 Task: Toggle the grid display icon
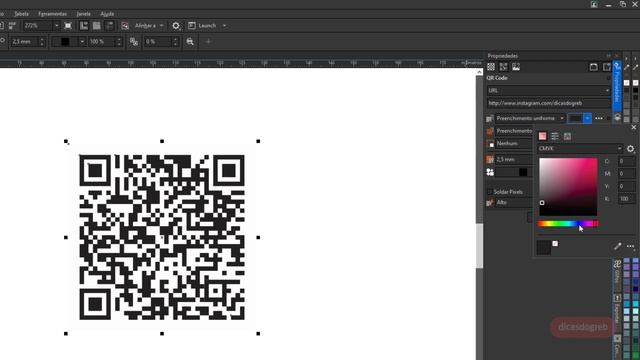pyautogui.click(x=97, y=26)
